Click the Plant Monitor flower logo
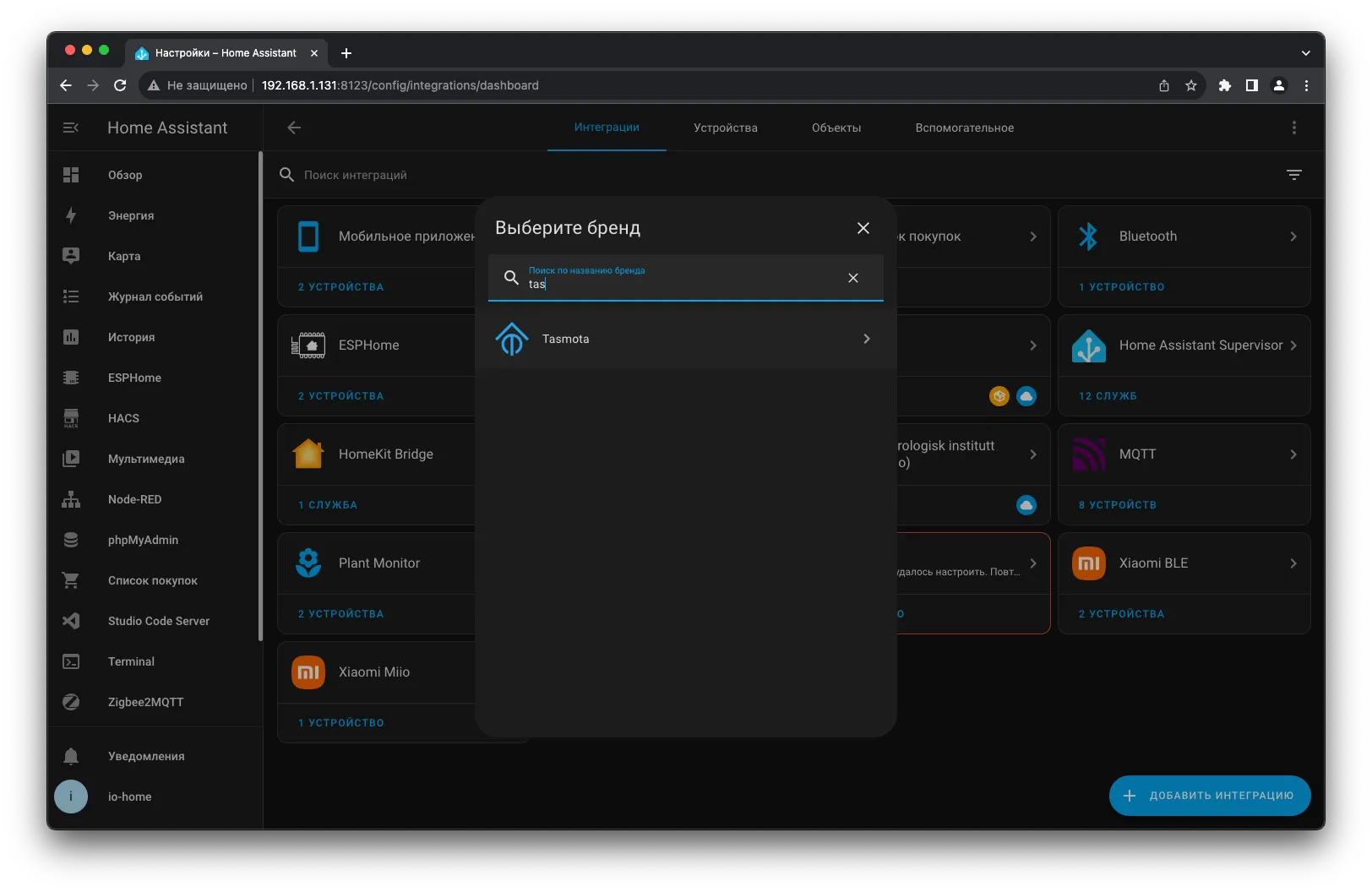Viewport: 1372px width, 892px height. [x=308, y=563]
